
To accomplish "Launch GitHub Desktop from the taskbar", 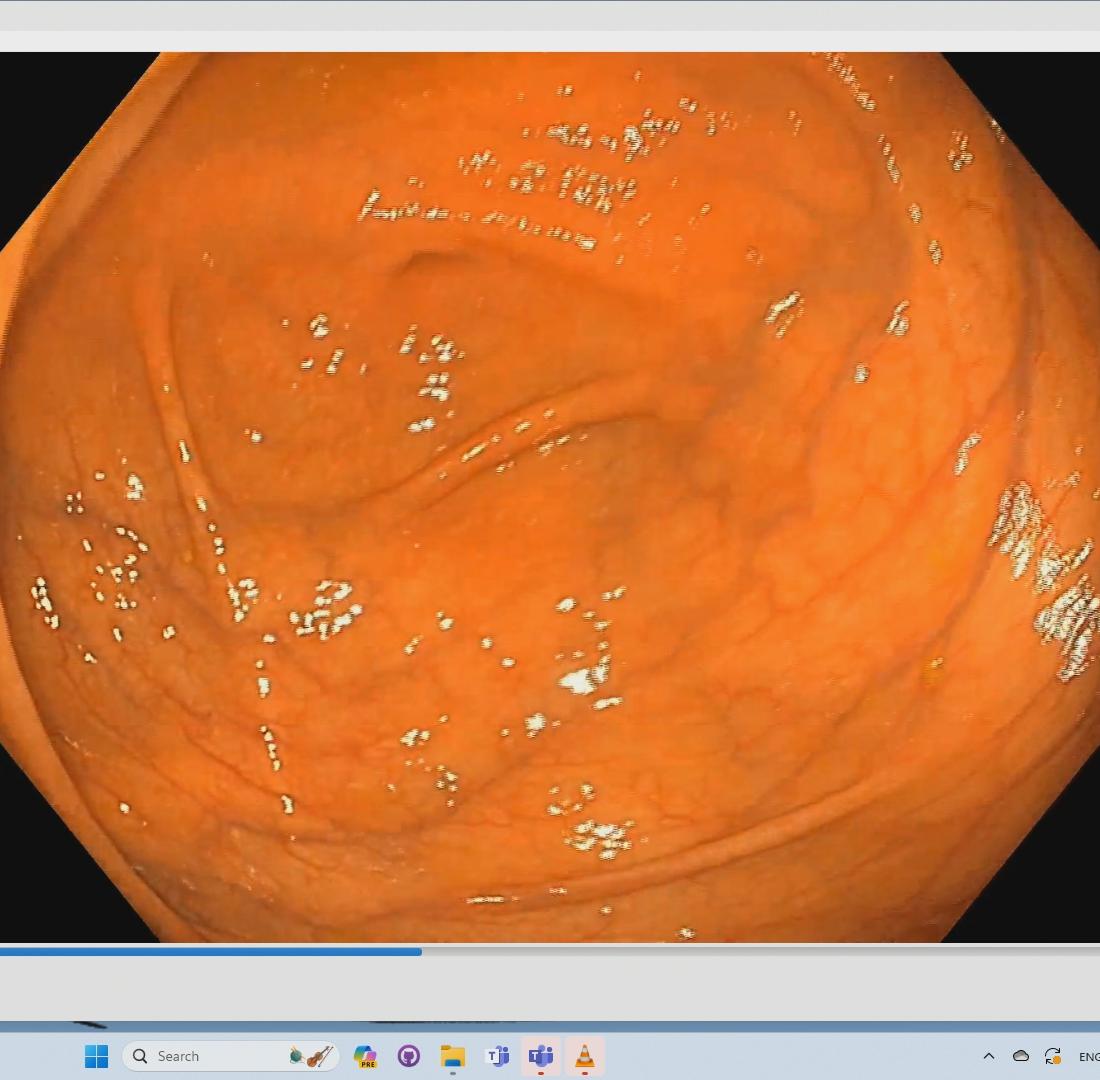I will (409, 1056).
